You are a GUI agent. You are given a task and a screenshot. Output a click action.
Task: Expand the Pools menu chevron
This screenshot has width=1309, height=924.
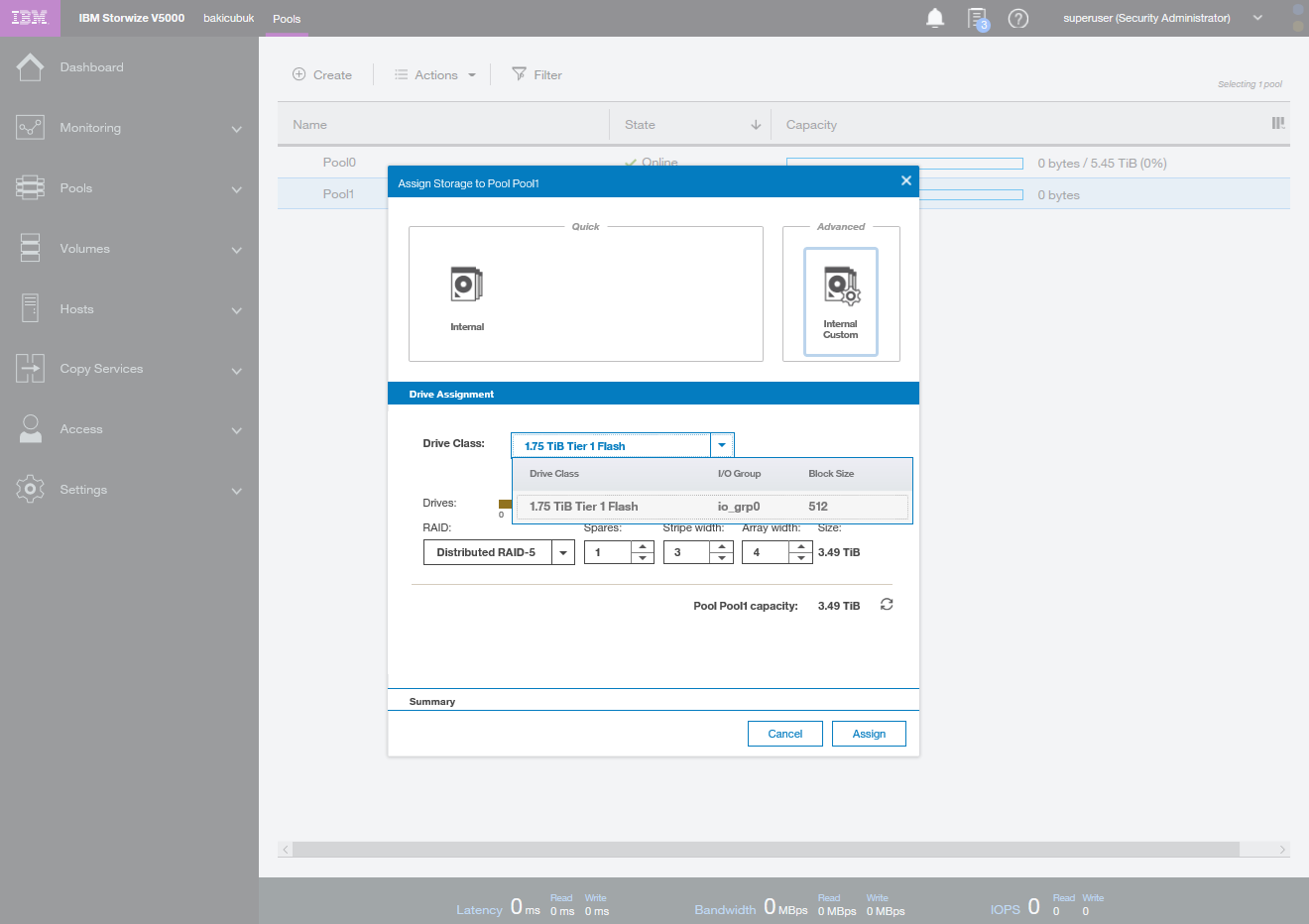pyautogui.click(x=236, y=189)
